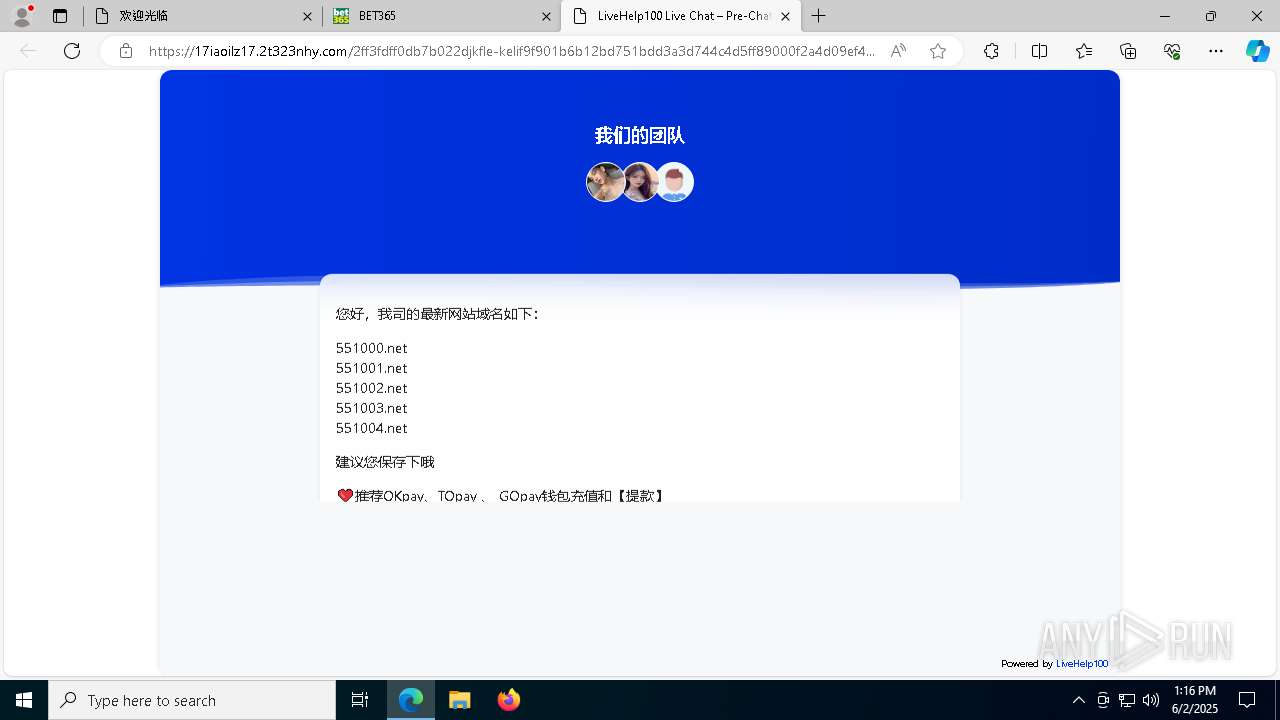Show hidden system tray icons
The image size is (1280, 720).
[1078, 700]
